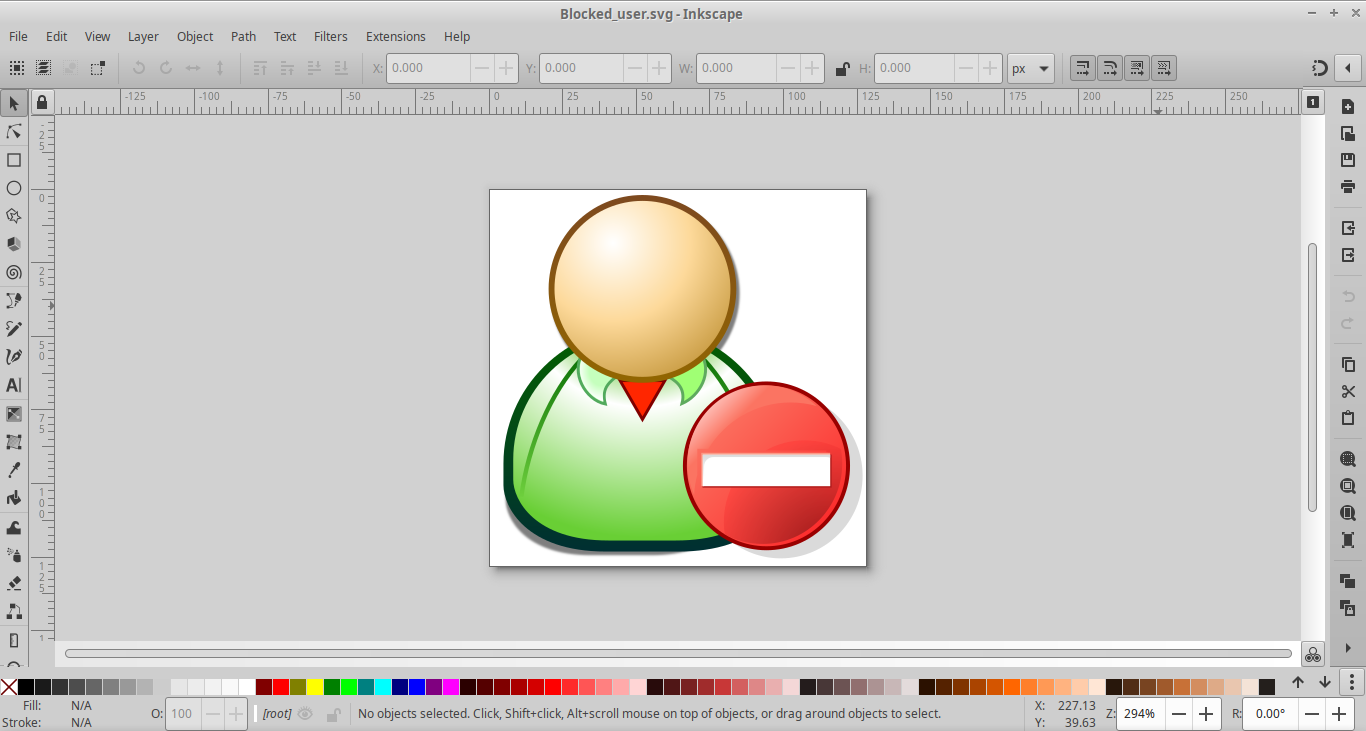
Task: Select the Star and polygon tool
Action: pos(14,216)
